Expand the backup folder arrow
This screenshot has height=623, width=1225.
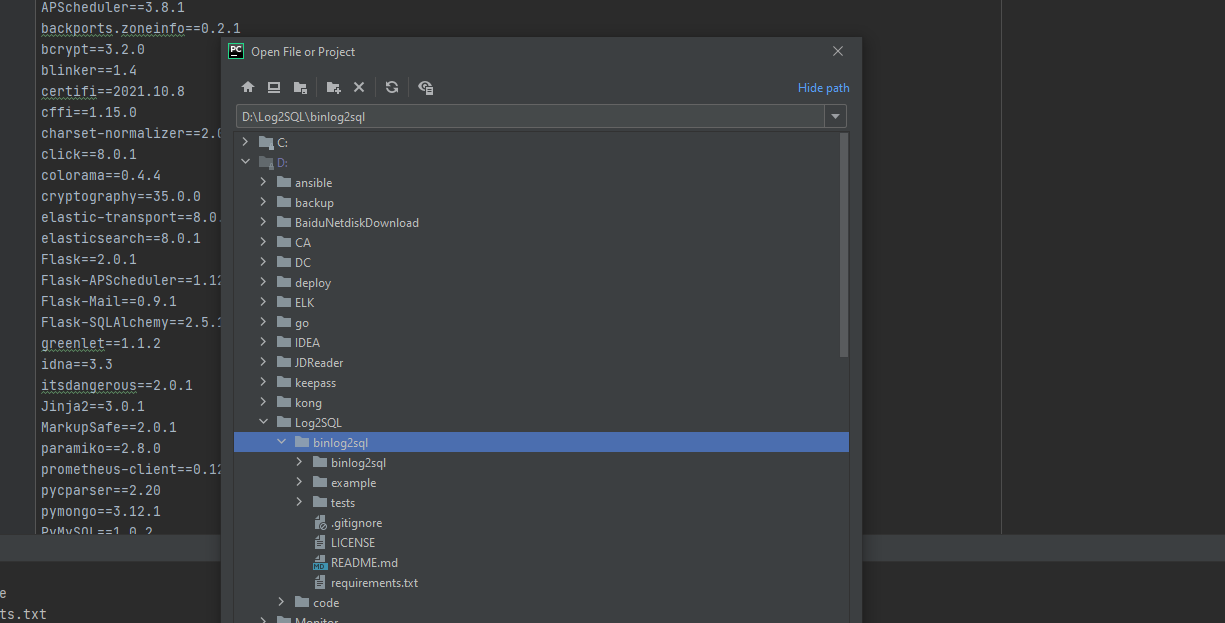(264, 202)
